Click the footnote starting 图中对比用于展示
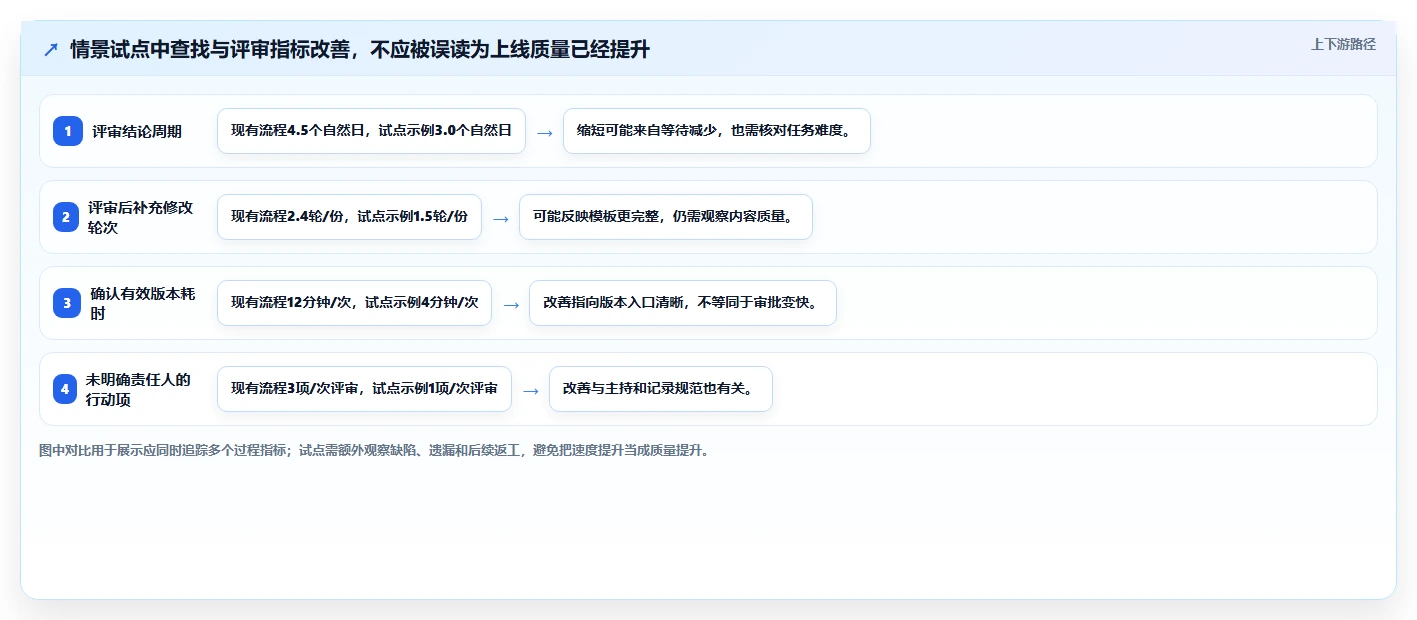This screenshot has height=620, width=1417. coord(376,451)
